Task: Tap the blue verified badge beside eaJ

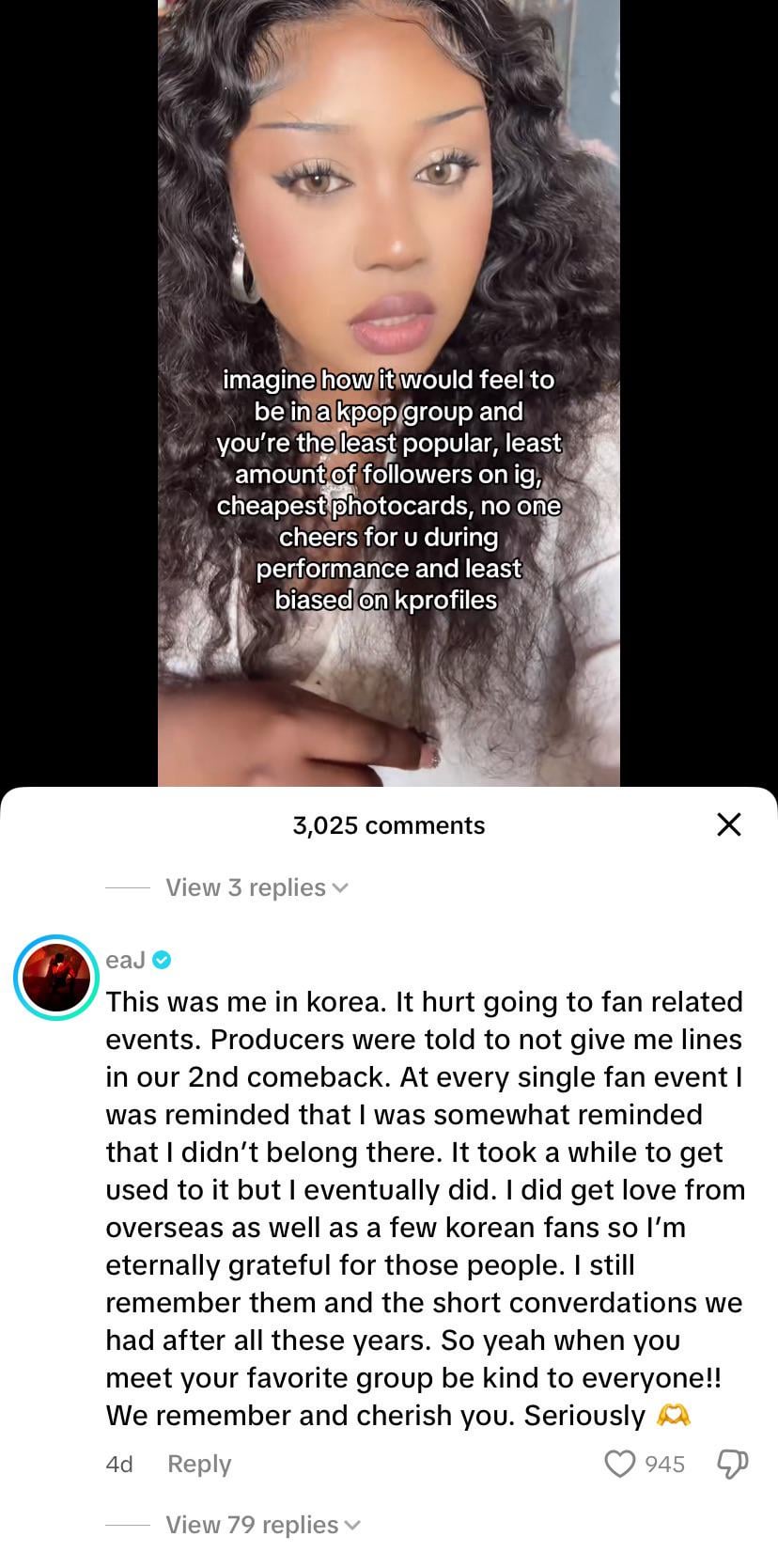Action: pos(161,961)
